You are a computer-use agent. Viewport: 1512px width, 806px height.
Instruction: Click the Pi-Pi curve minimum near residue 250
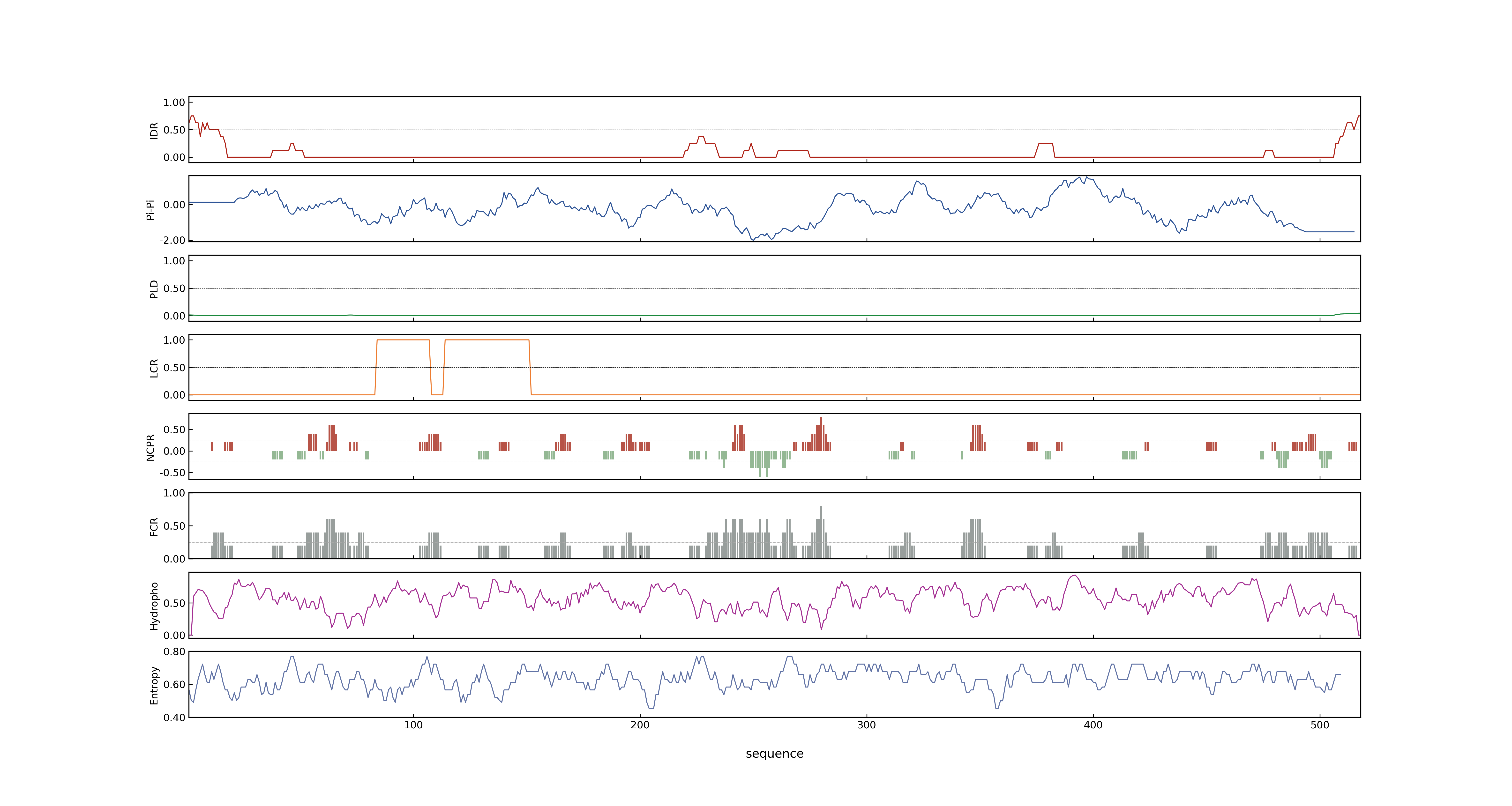pos(753,239)
